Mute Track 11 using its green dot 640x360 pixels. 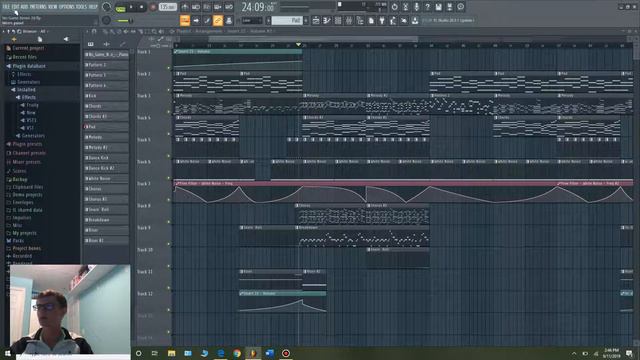tap(169, 288)
